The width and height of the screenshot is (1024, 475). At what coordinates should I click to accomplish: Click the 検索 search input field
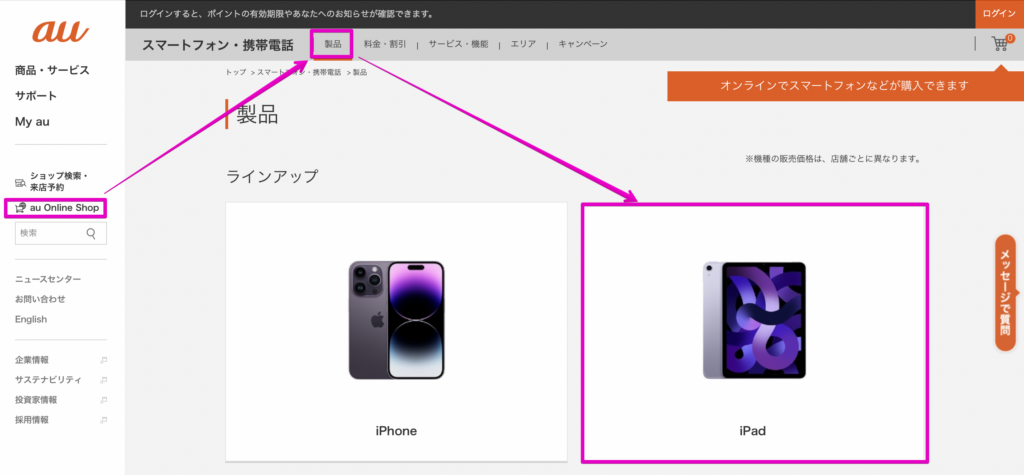(61, 233)
